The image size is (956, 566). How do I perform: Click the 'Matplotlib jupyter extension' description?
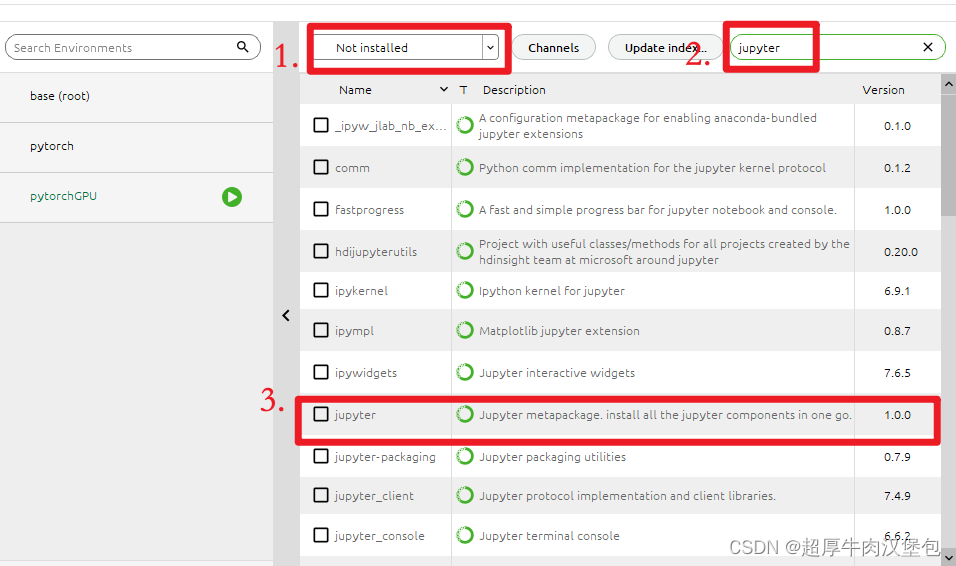click(x=559, y=331)
